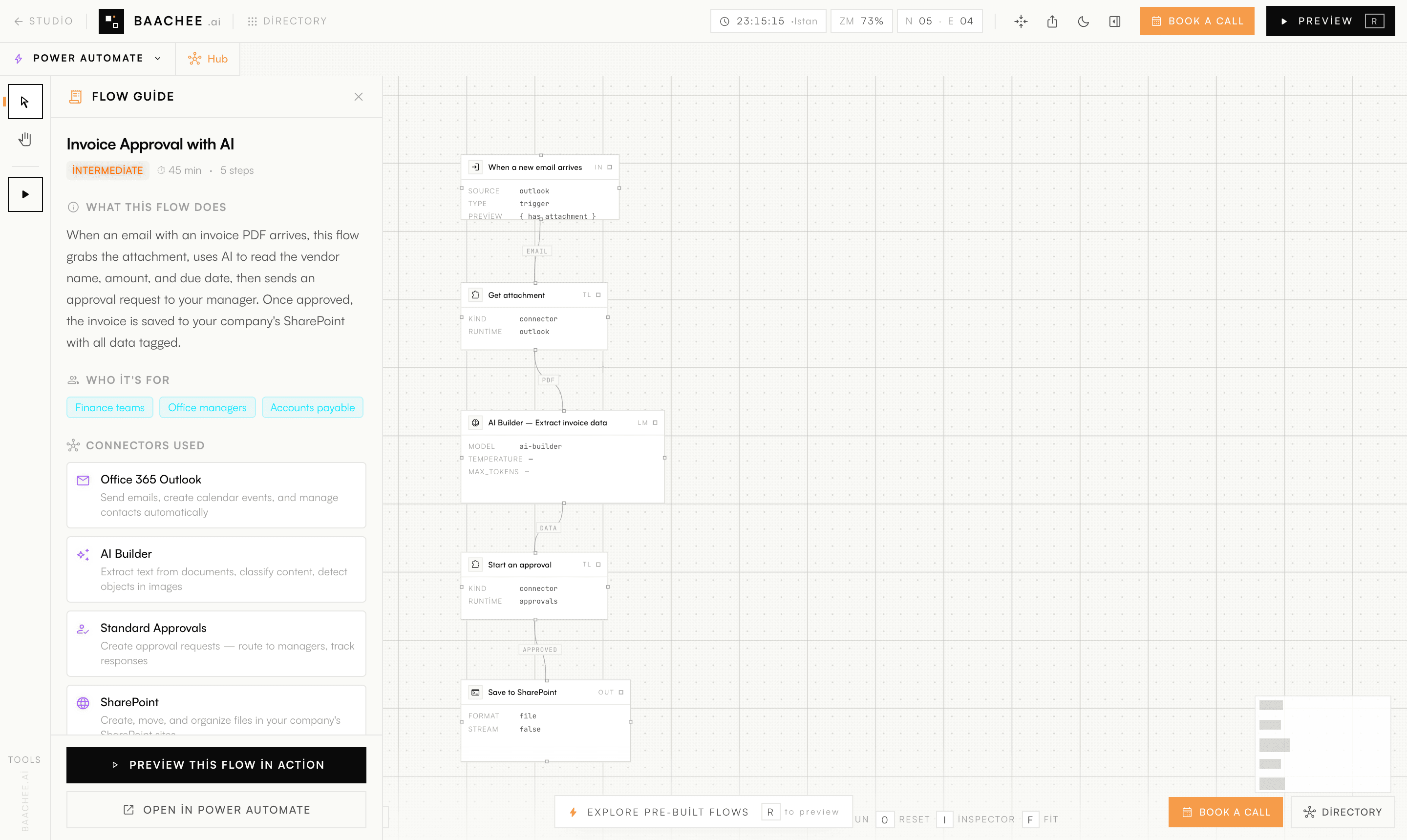Click the Outlook envelope icon
Screen dimensions: 1407x840
(83, 481)
